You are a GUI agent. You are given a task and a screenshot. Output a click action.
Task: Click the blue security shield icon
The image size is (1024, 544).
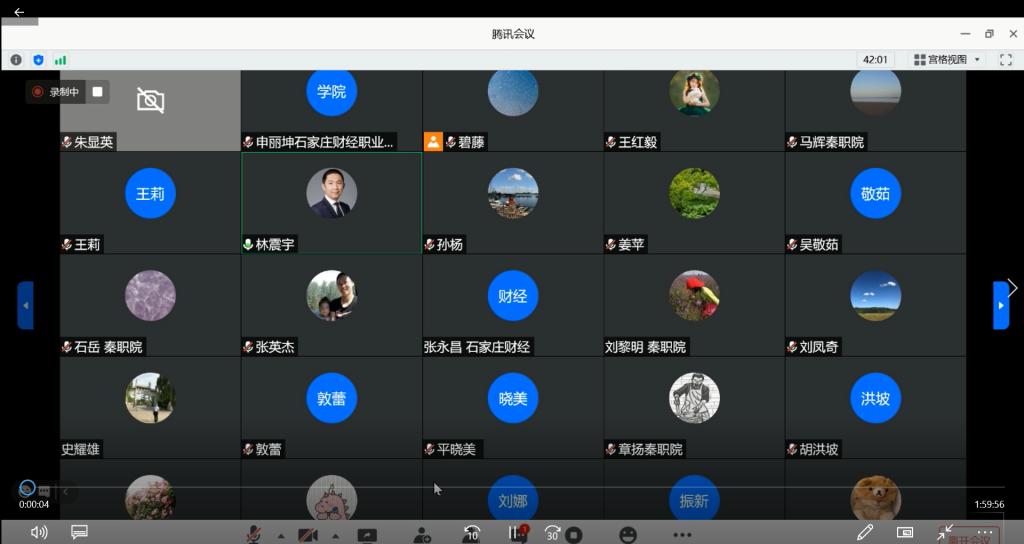point(38,60)
